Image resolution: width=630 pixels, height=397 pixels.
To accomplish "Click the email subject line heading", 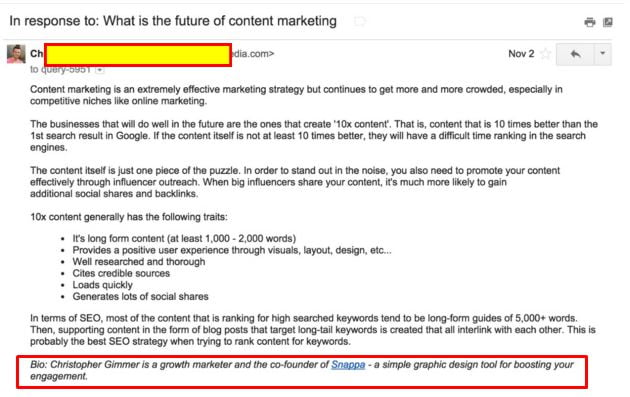I will tap(173, 21).
